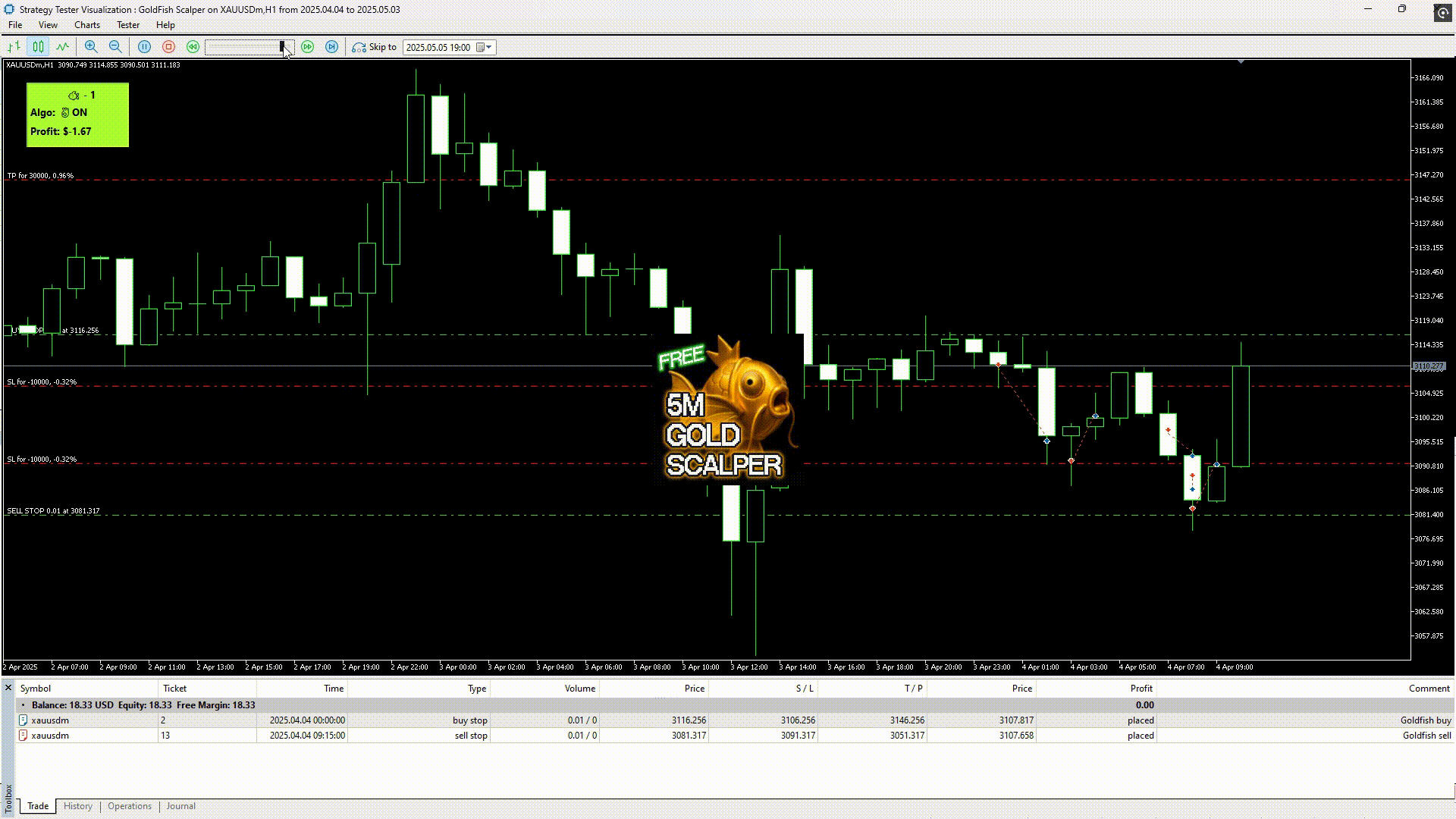Click the Goldfish buy comment
The height and width of the screenshot is (819, 1456).
[x=1426, y=720]
